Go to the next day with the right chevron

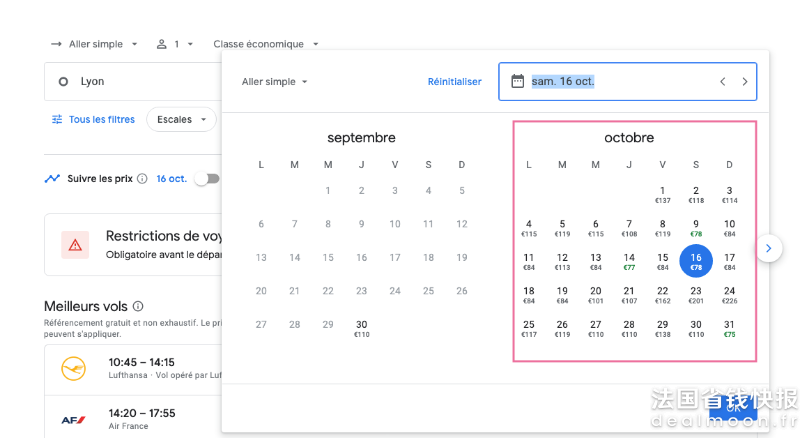point(745,82)
